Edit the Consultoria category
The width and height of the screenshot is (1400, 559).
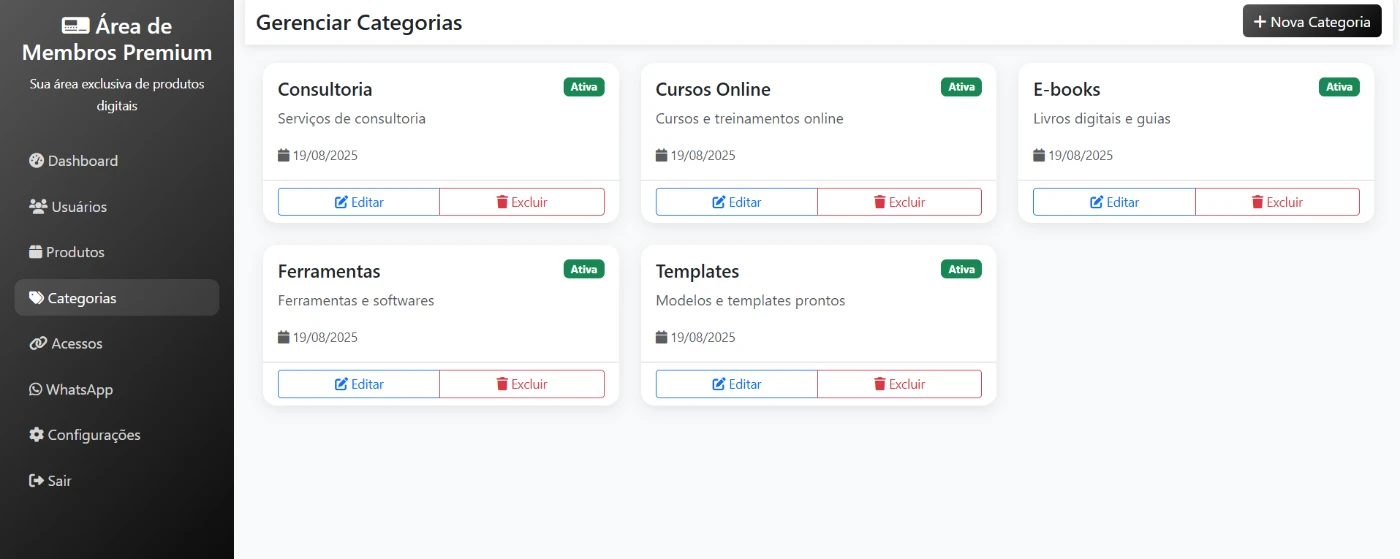pyautogui.click(x=359, y=202)
